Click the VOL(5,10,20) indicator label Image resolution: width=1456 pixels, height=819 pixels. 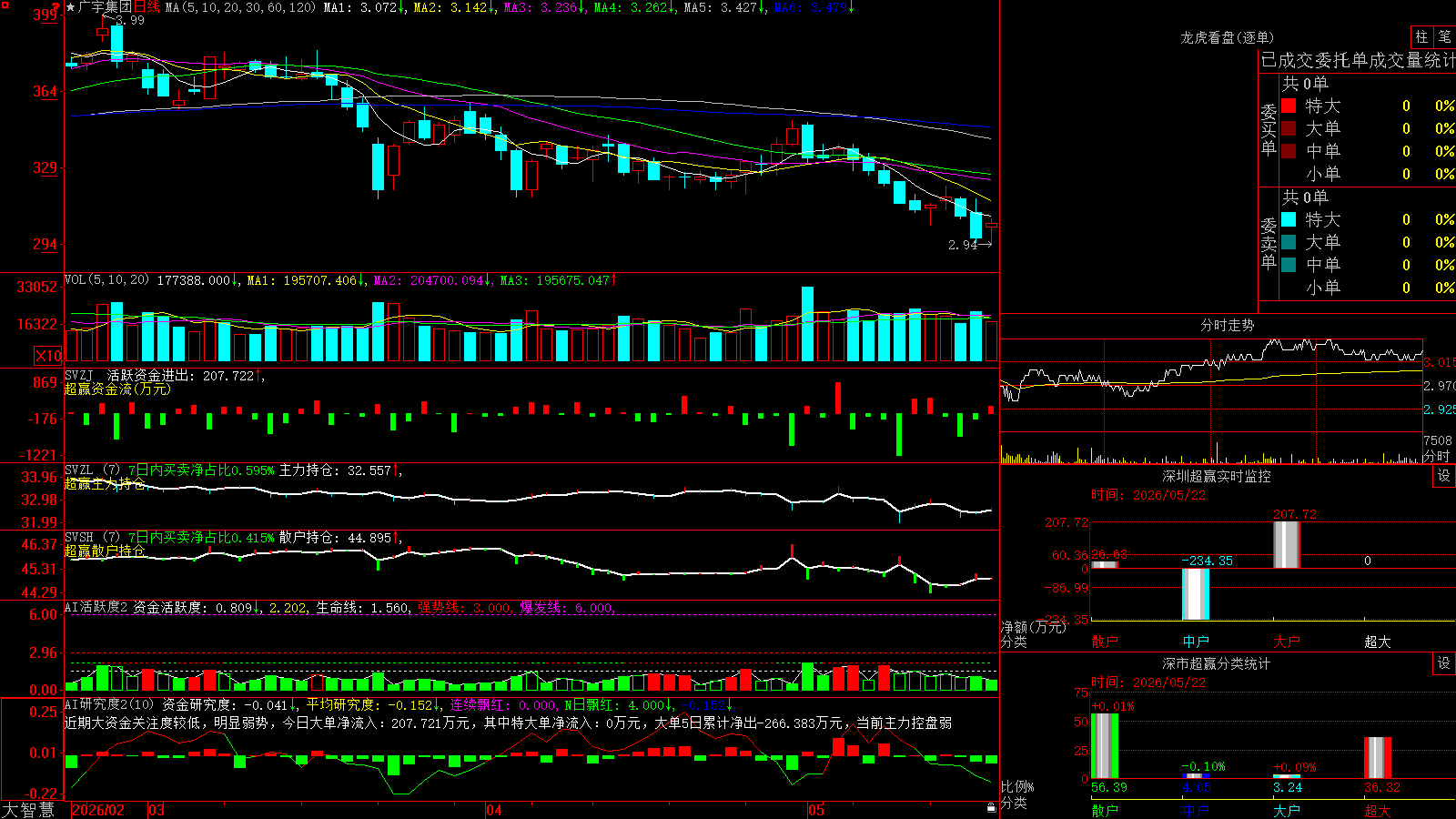tap(106, 280)
